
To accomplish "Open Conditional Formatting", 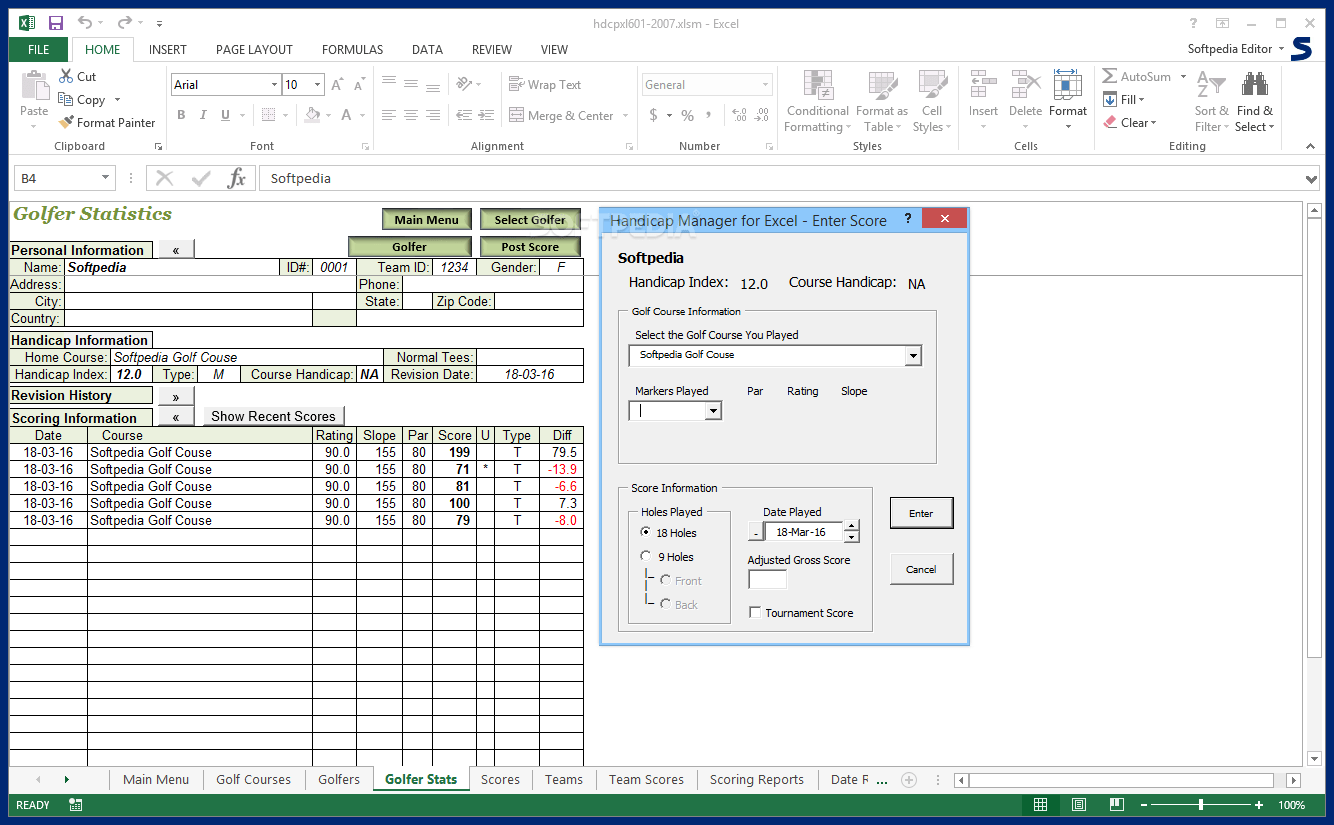I will pyautogui.click(x=817, y=101).
